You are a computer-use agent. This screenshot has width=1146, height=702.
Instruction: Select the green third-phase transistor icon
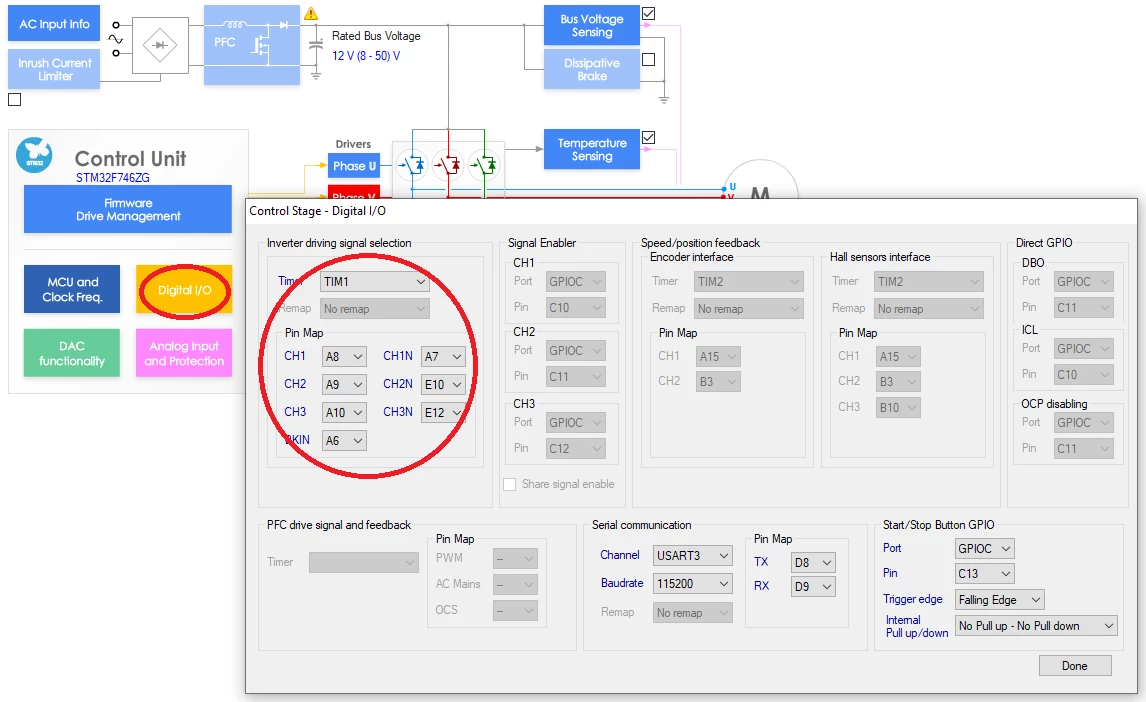[x=484, y=165]
